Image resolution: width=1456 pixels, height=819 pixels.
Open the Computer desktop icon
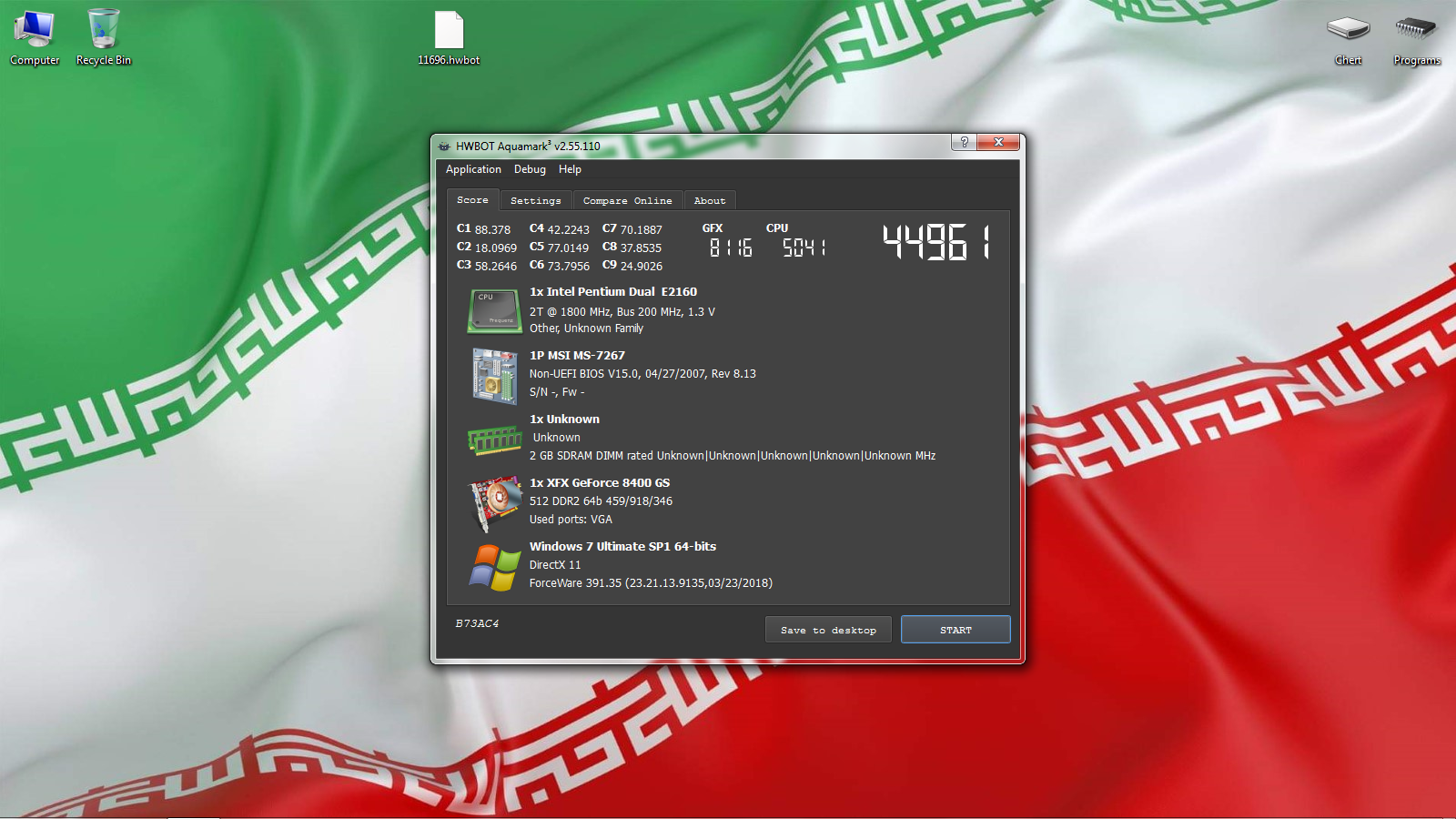tap(35, 36)
